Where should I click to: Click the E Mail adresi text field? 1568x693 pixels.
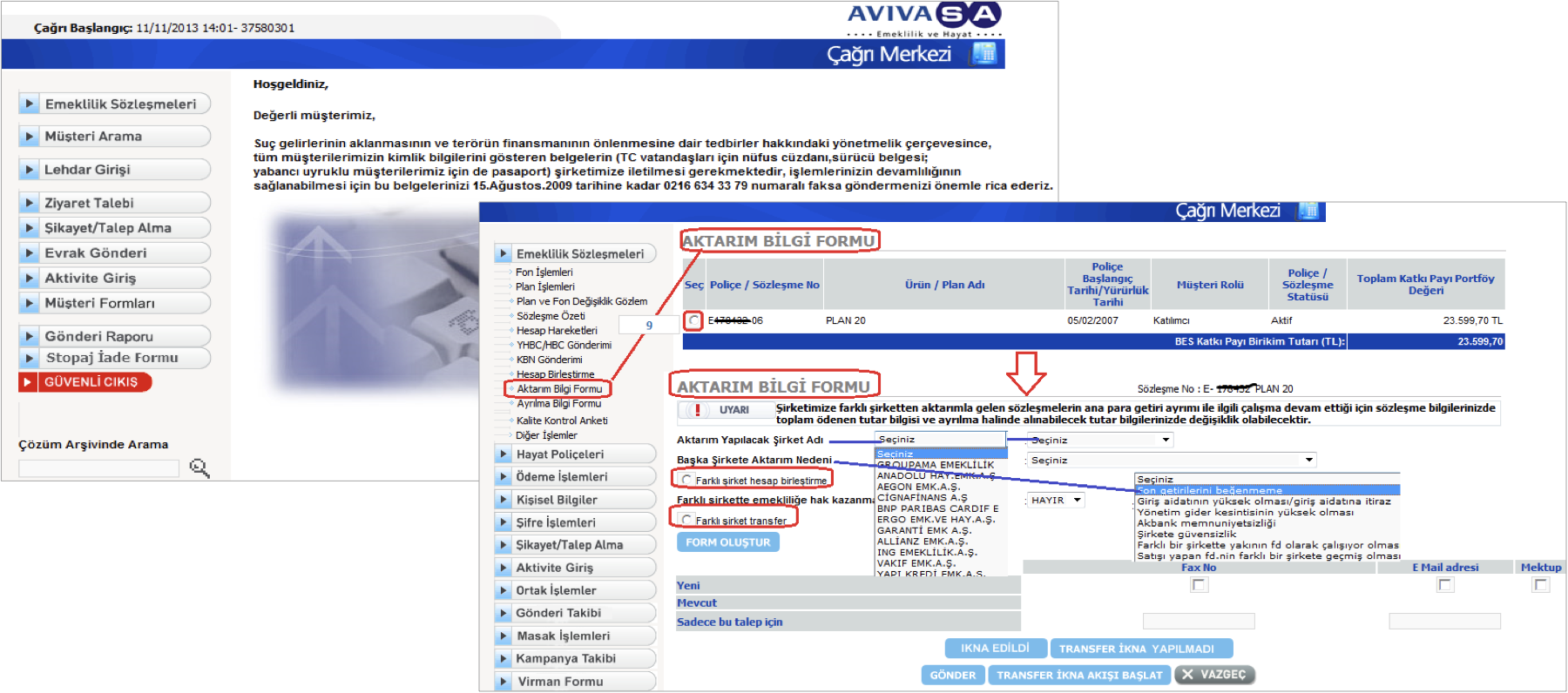click(x=1444, y=621)
